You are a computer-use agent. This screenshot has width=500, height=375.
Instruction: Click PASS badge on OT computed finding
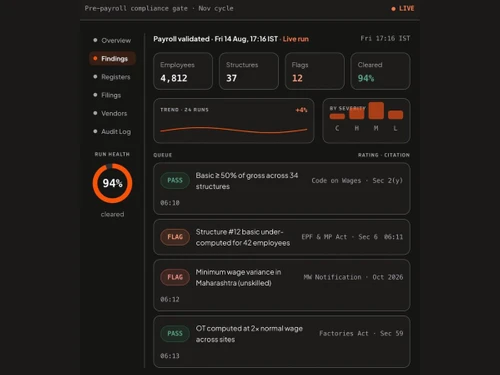[x=175, y=334]
